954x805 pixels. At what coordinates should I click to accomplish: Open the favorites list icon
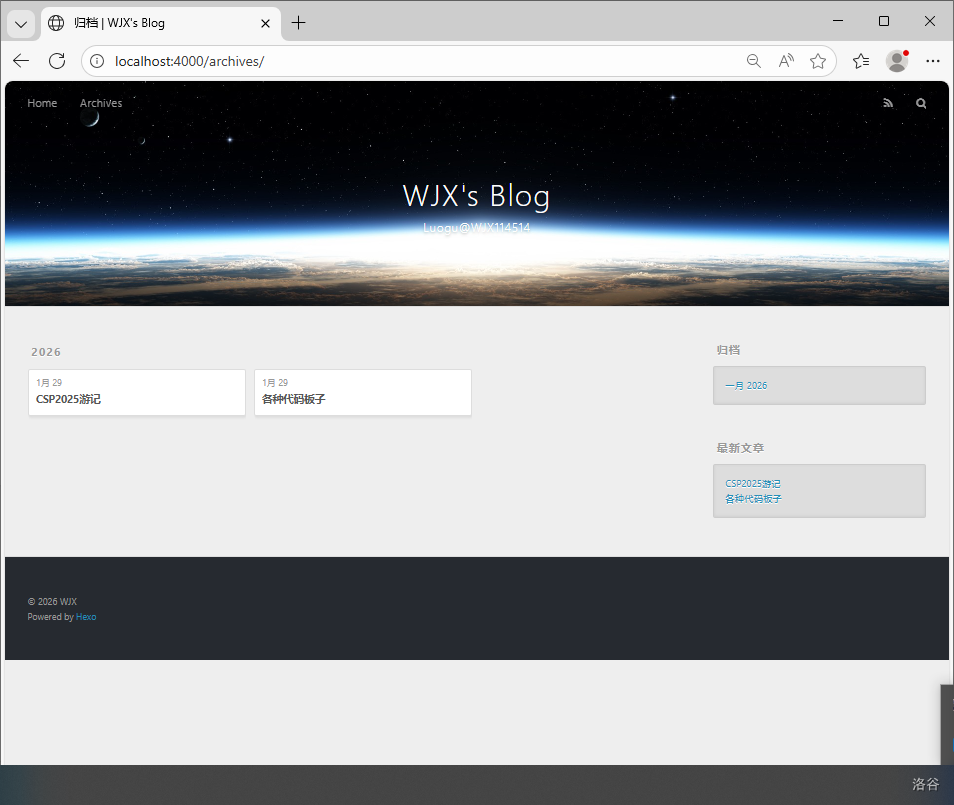tap(861, 61)
